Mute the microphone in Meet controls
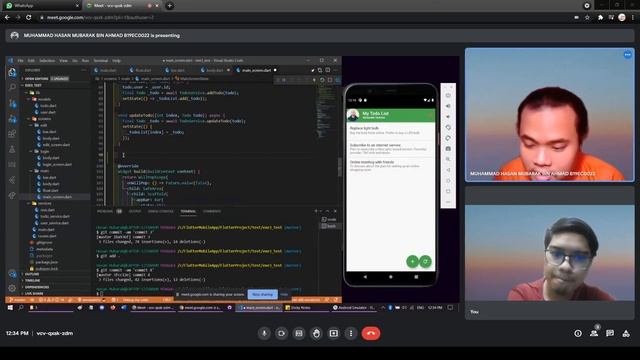Viewport: 640px width, 360px height. (264, 333)
